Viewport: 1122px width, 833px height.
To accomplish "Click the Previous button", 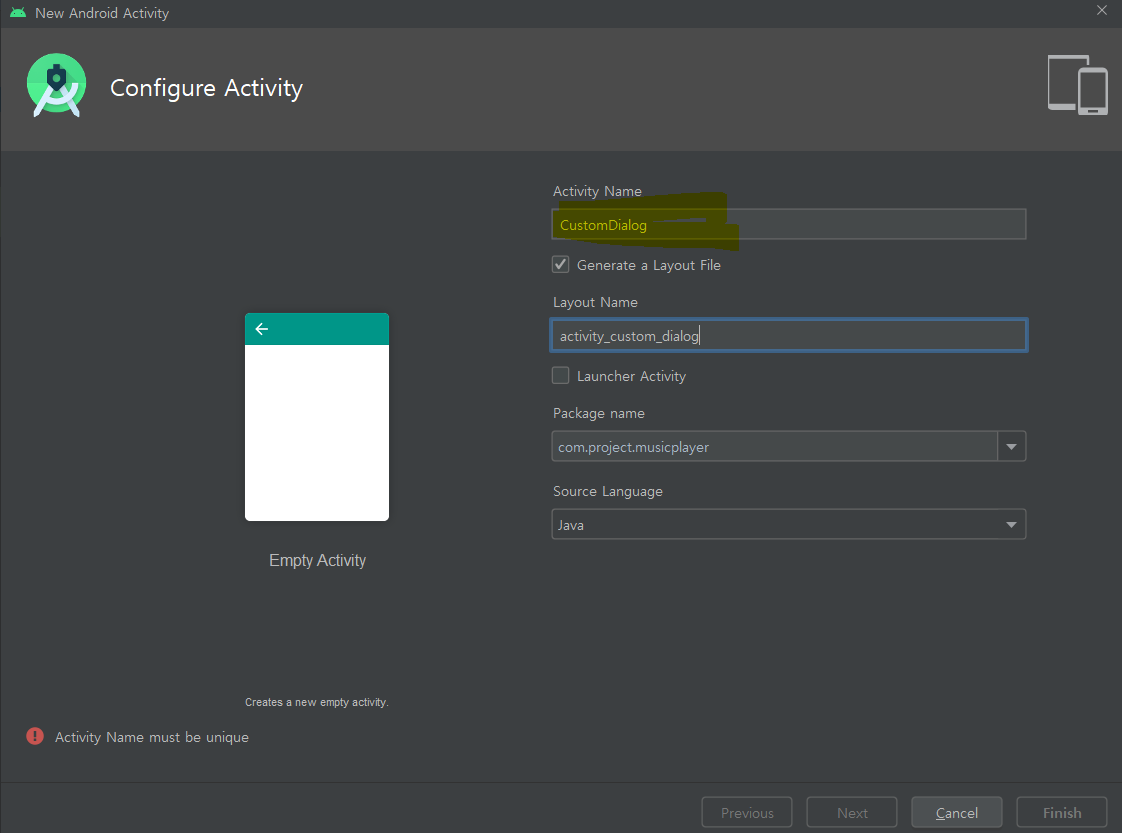I will pos(747,812).
